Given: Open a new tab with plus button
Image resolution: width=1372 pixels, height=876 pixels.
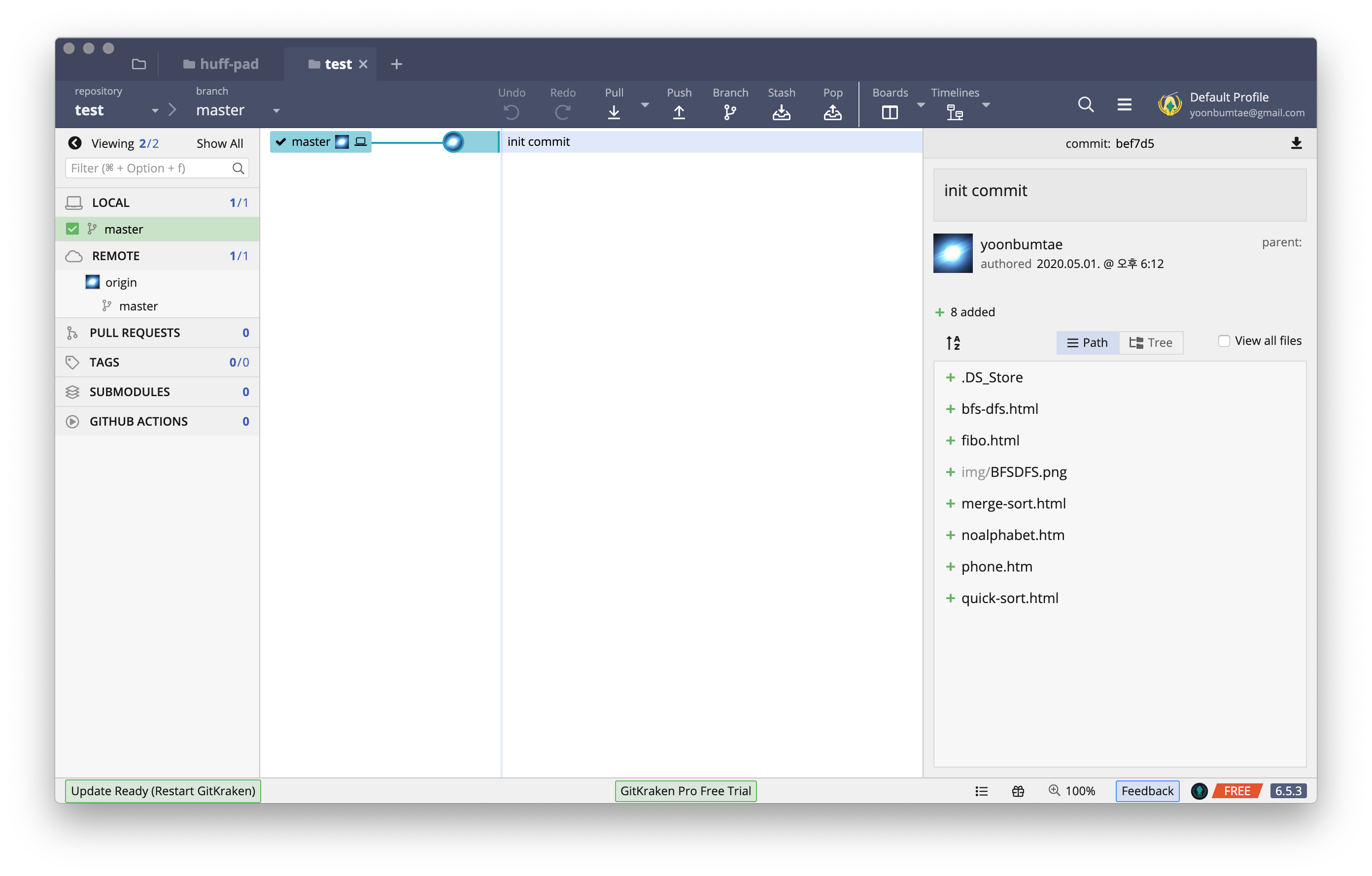Looking at the screenshot, I should click(397, 64).
